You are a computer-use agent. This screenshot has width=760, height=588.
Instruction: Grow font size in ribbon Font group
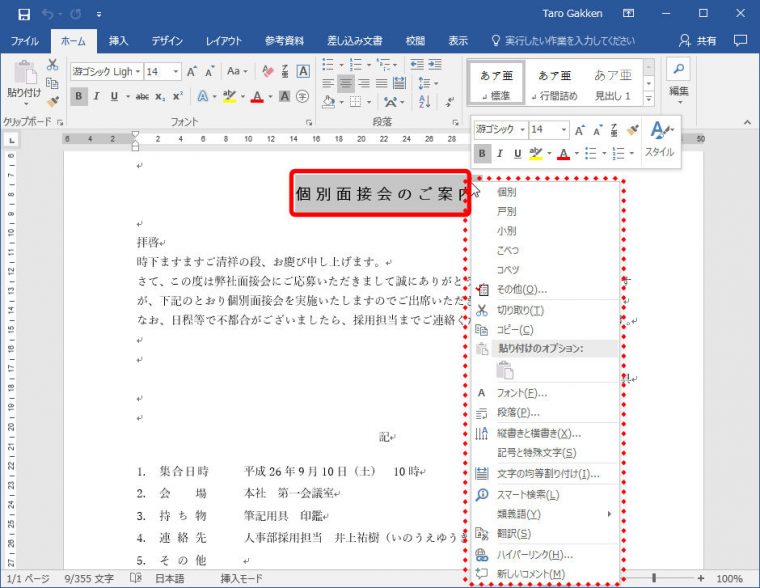192,72
